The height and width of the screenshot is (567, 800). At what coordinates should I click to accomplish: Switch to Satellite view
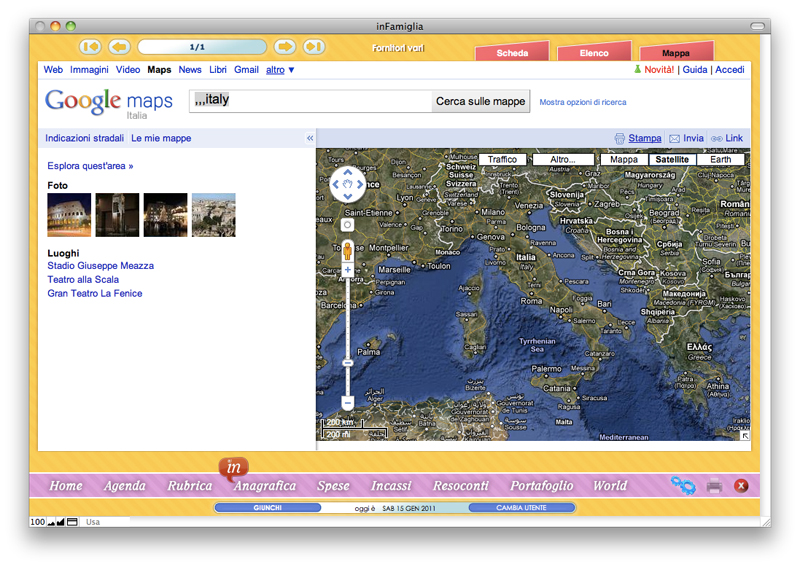[672, 160]
